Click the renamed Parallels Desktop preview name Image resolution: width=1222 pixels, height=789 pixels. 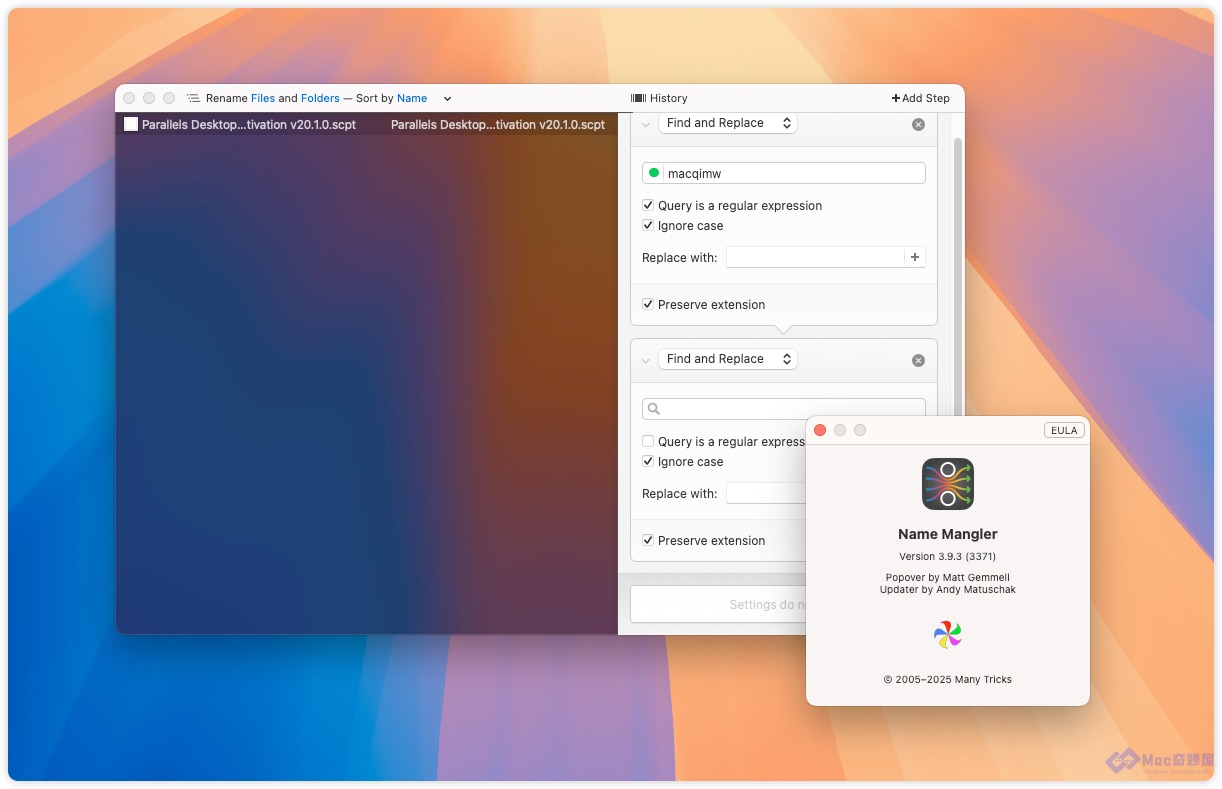[498, 125]
